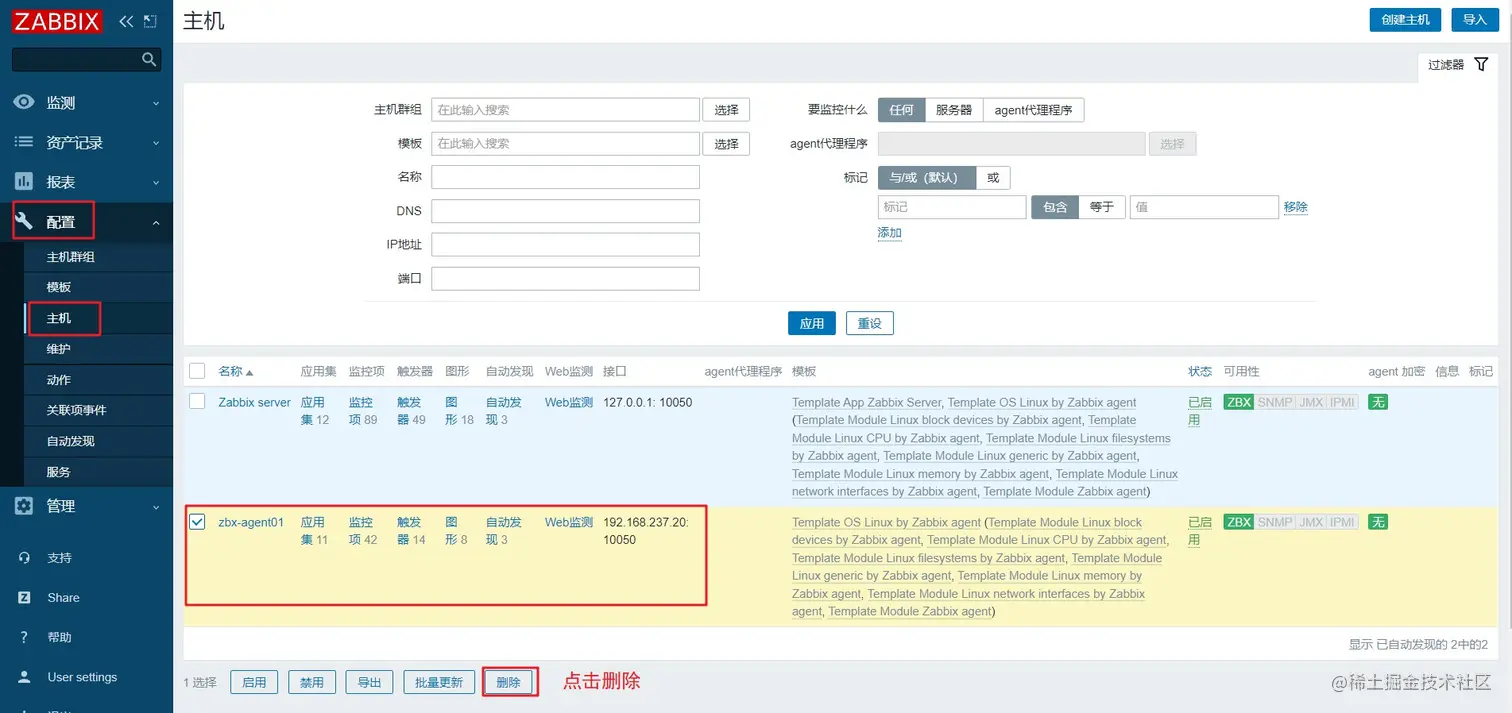
Task: Click 无 encryption badge for zbx-agent01
Action: tap(1378, 522)
